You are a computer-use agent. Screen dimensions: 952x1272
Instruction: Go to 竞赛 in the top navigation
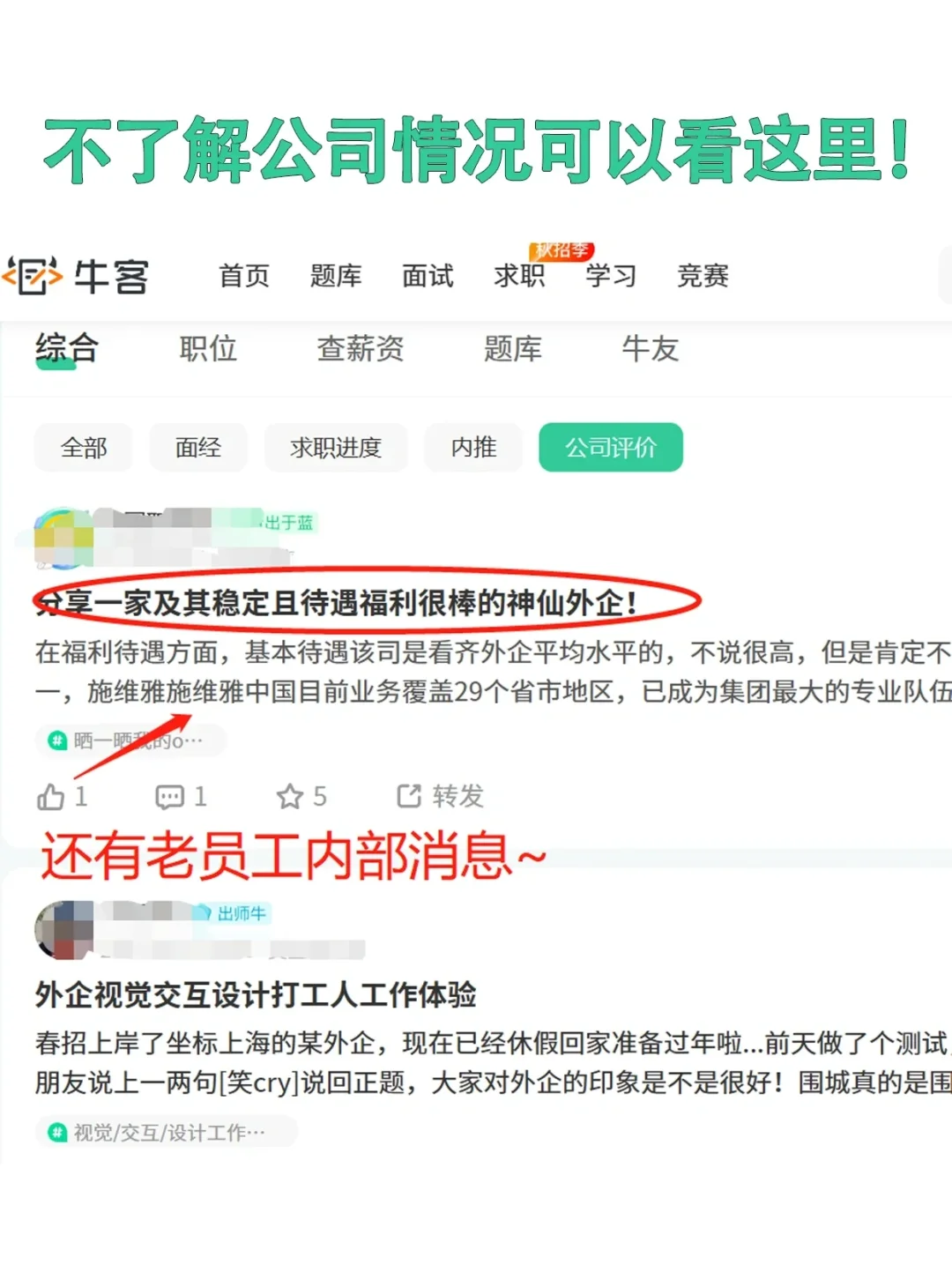click(x=703, y=276)
